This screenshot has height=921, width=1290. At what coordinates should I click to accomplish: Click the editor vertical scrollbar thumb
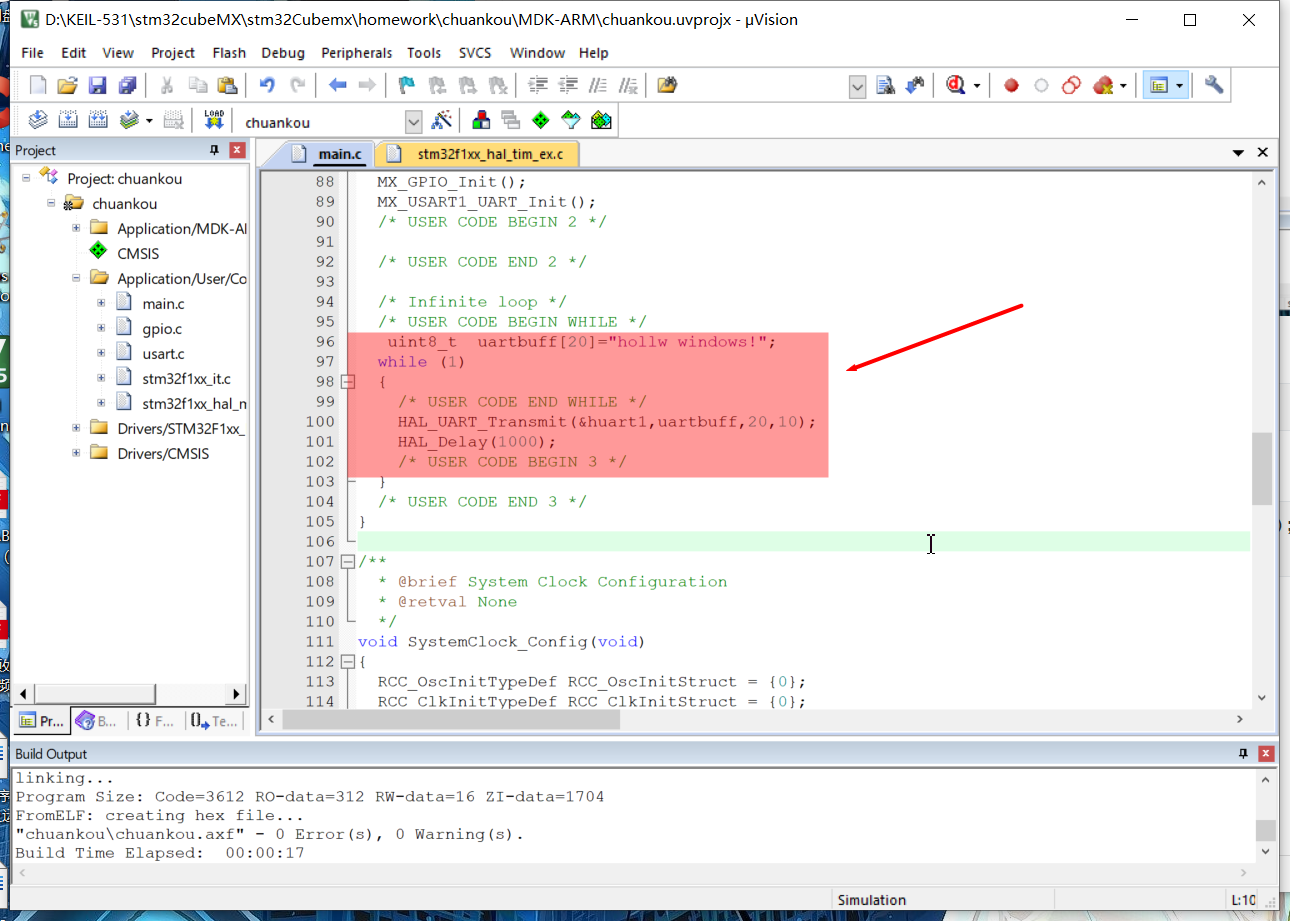(x=1261, y=468)
